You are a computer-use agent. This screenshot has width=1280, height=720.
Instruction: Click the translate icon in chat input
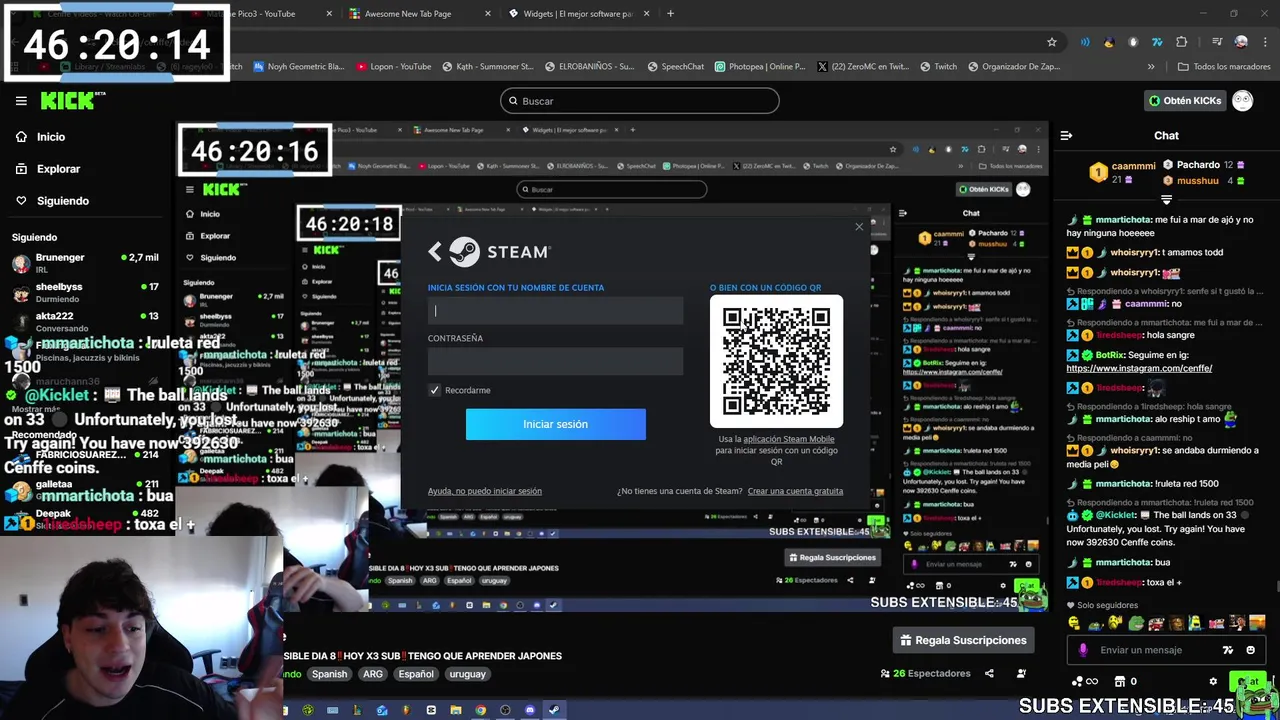click(x=1228, y=650)
